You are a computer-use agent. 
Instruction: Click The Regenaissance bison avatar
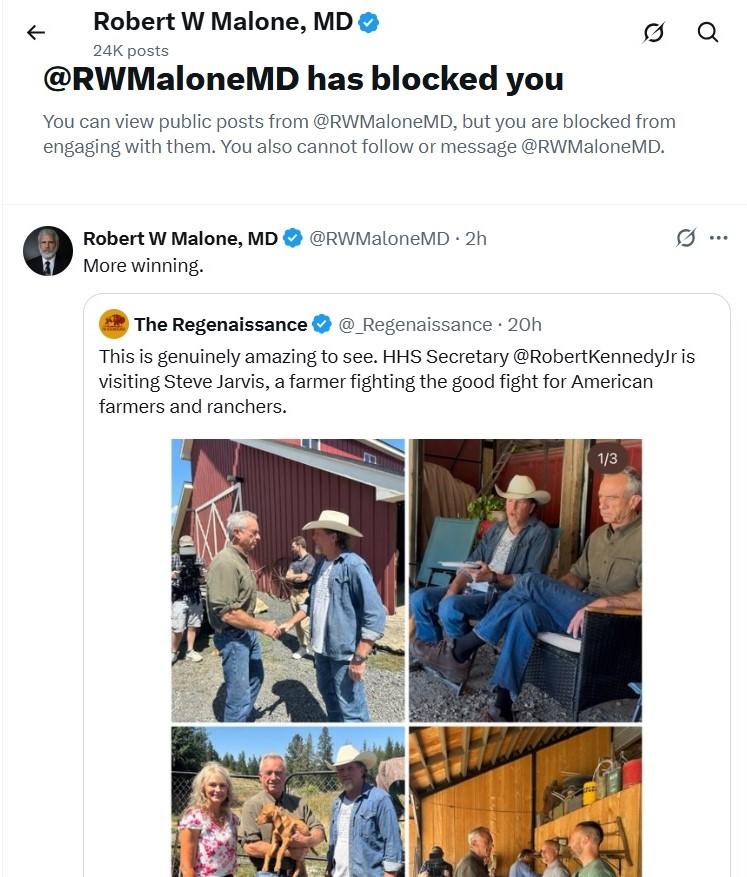pyautogui.click(x=114, y=324)
